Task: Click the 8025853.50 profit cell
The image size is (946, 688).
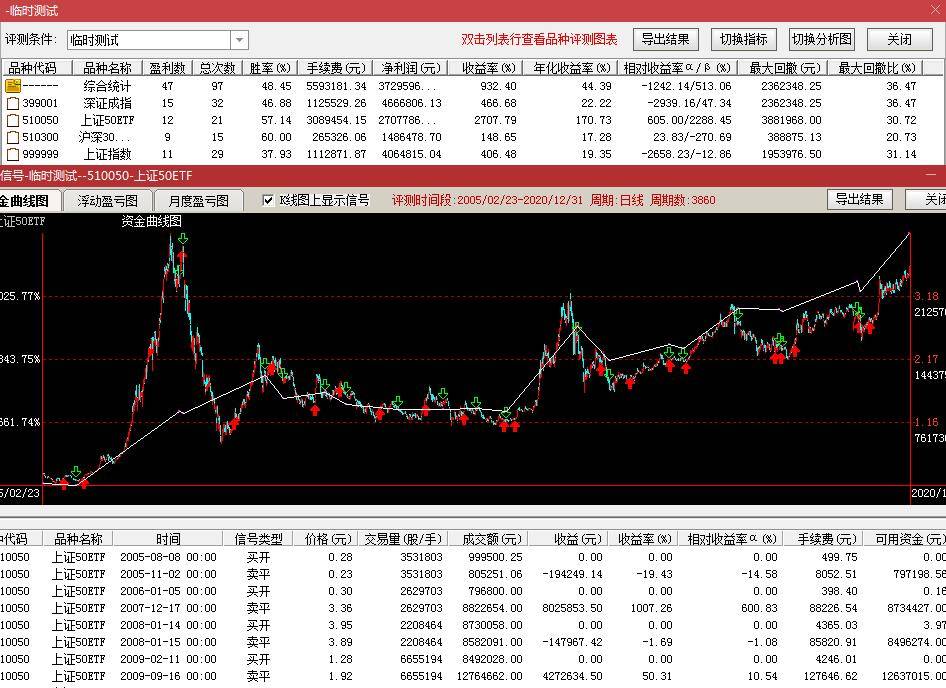Action: point(572,608)
